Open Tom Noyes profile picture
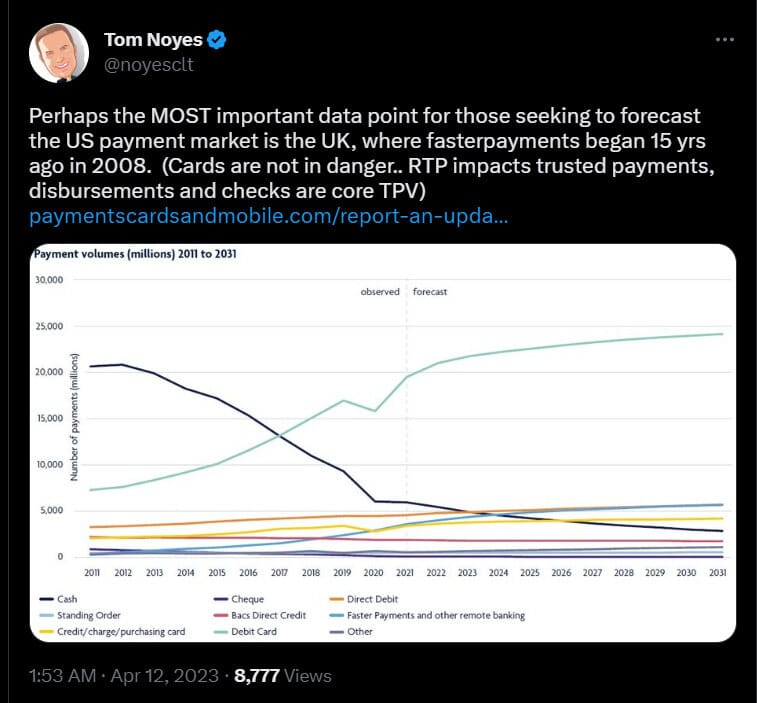 pyautogui.click(x=60, y=52)
